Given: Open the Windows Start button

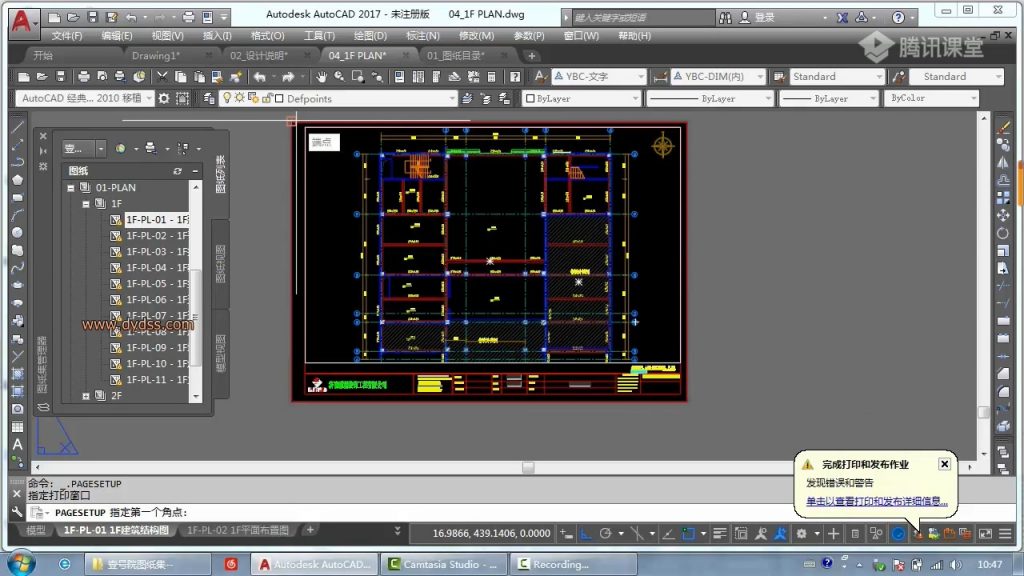Looking at the screenshot, I should point(22,563).
